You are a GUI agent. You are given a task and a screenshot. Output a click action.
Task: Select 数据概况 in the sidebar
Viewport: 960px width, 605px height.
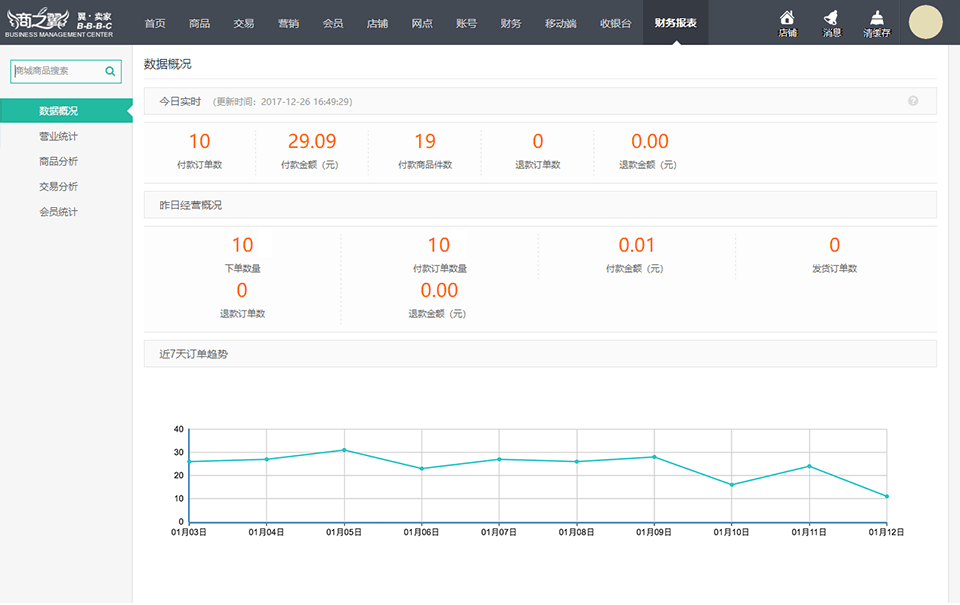[59, 111]
